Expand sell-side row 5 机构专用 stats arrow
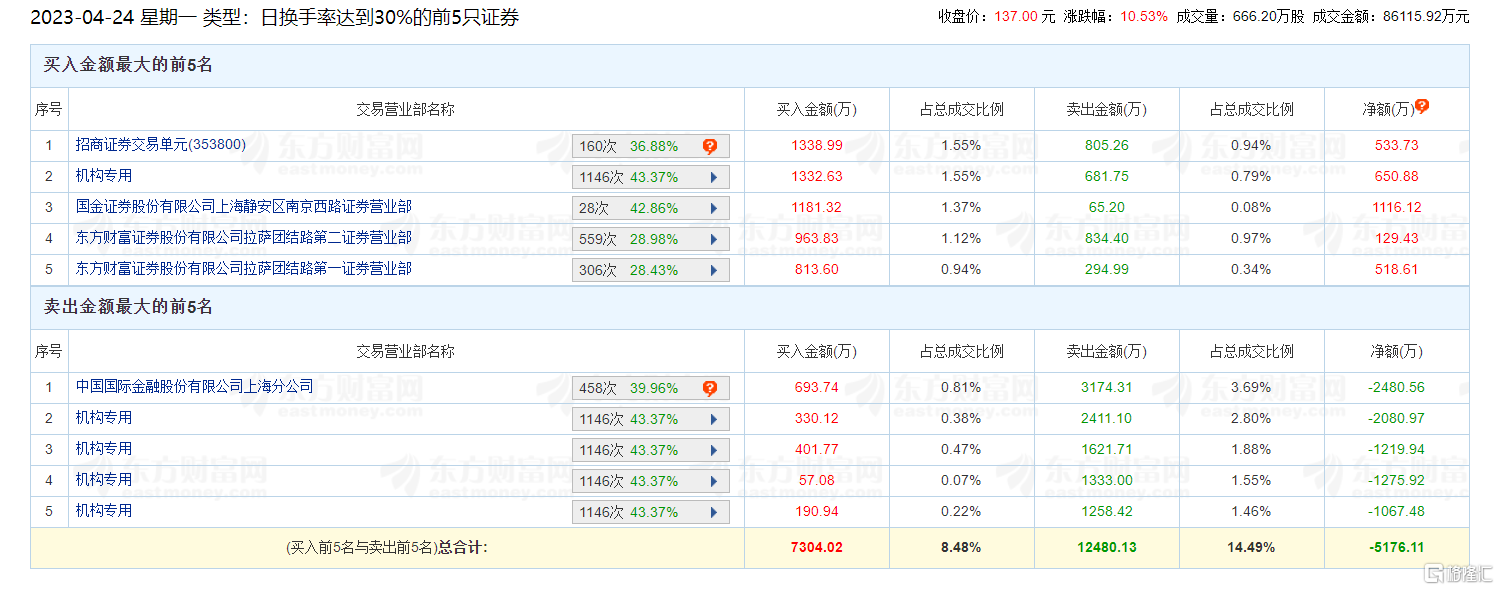 coord(714,512)
